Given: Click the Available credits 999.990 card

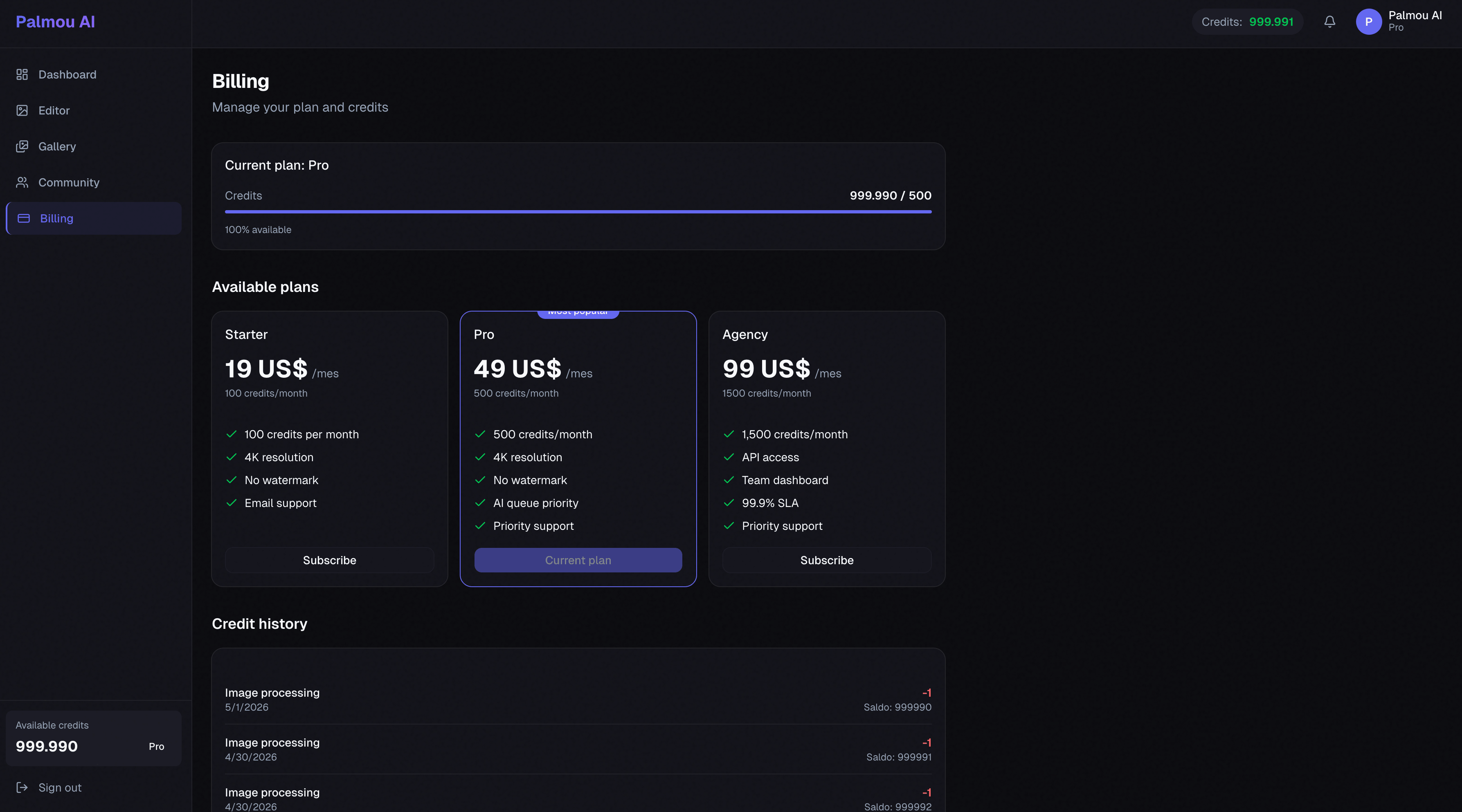Looking at the screenshot, I should click(94, 738).
